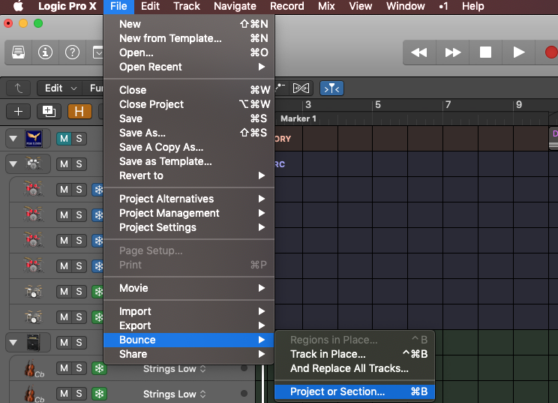Expand the Share submenu
Viewport: 558px width, 403px height.
click(x=189, y=354)
